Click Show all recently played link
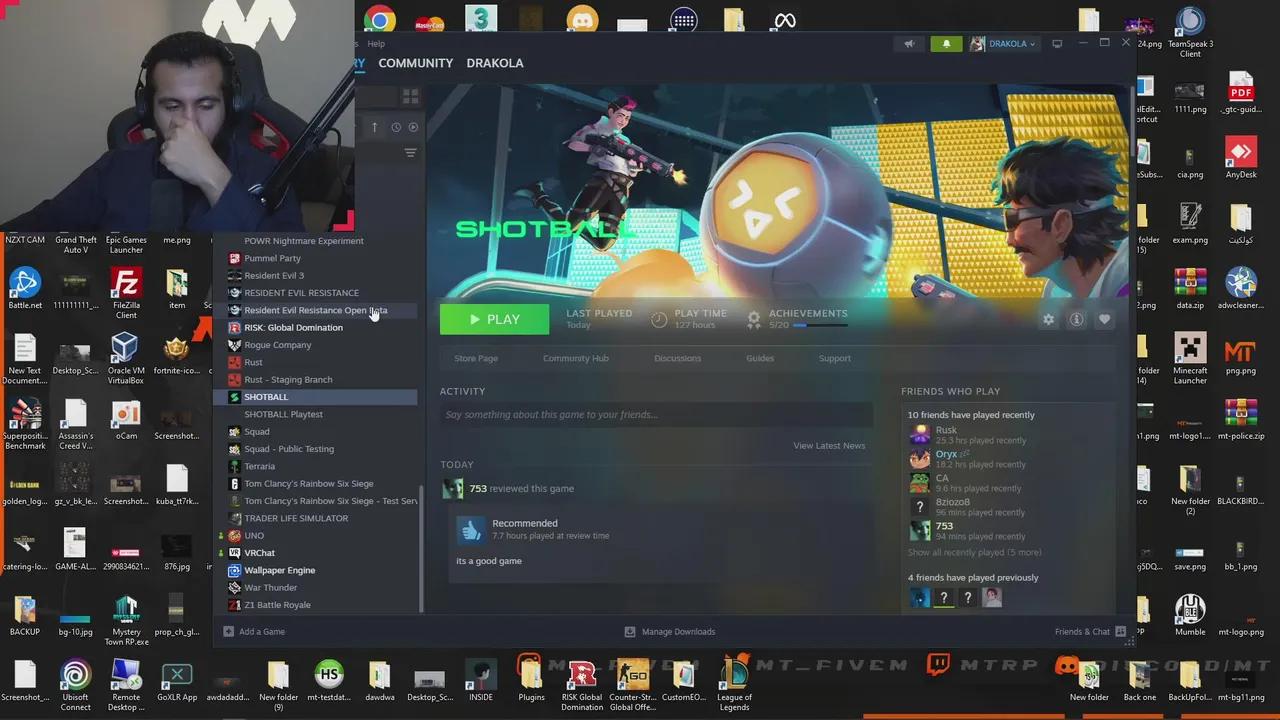 click(x=974, y=552)
